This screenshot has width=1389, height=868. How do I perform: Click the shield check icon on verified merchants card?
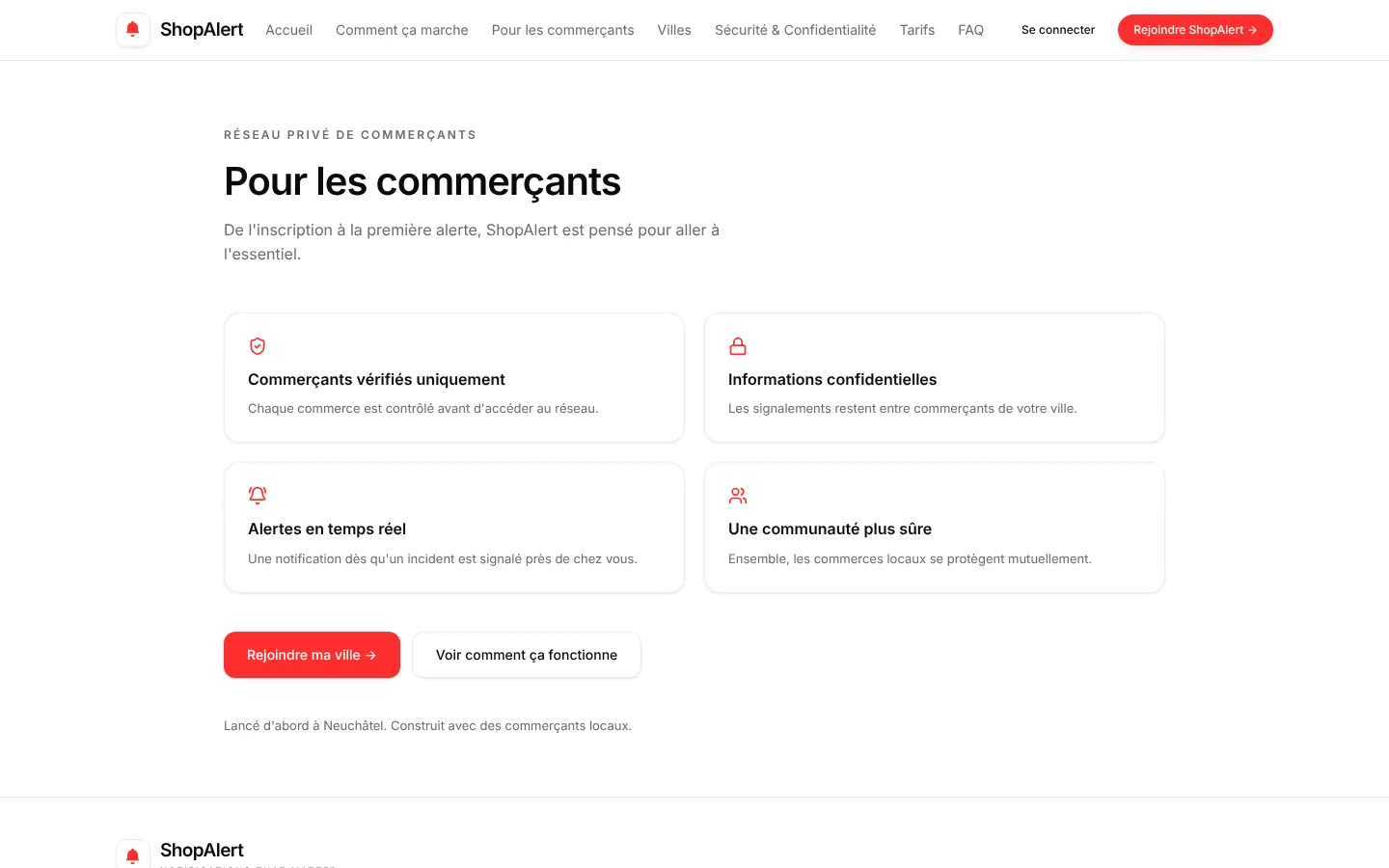[x=258, y=346]
